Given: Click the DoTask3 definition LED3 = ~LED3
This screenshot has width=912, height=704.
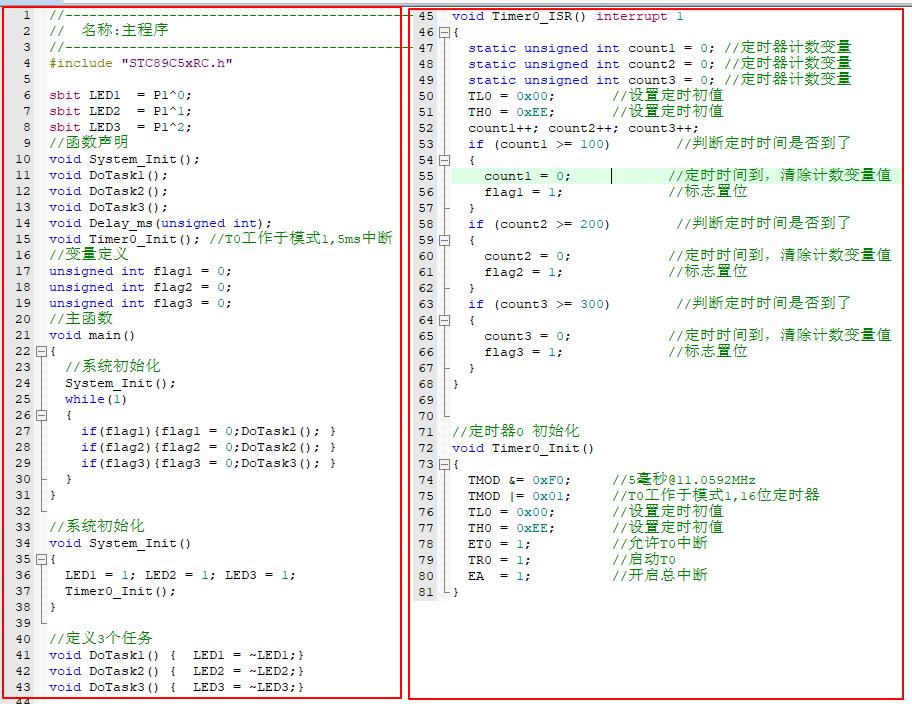Looking at the screenshot, I should click(x=176, y=687).
